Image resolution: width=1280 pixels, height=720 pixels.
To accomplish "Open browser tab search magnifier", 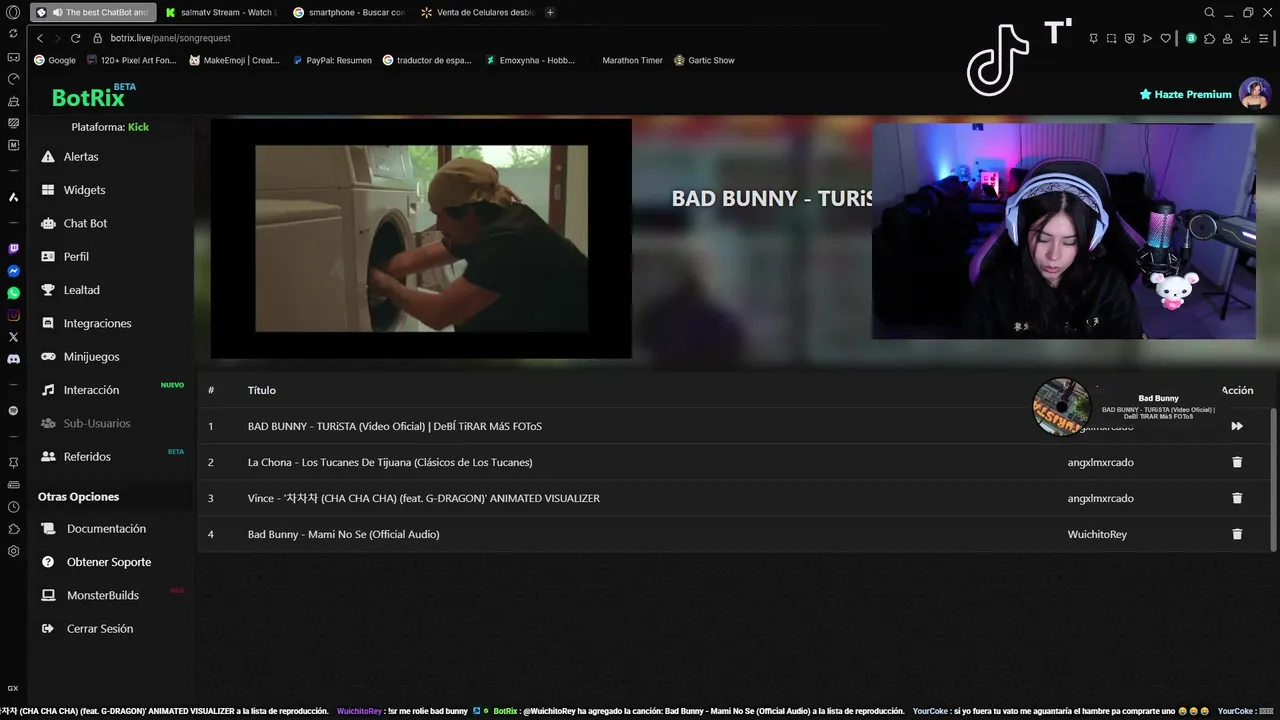I will pos(1209,12).
